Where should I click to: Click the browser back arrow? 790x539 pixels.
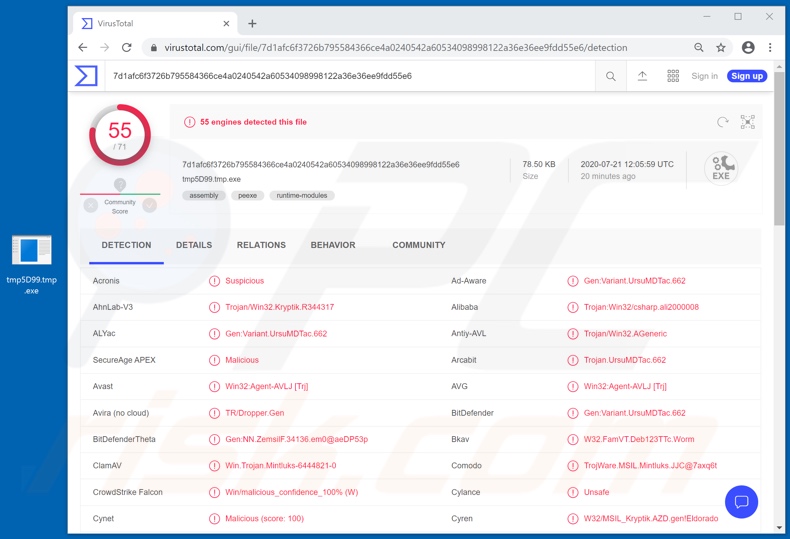[x=83, y=47]
